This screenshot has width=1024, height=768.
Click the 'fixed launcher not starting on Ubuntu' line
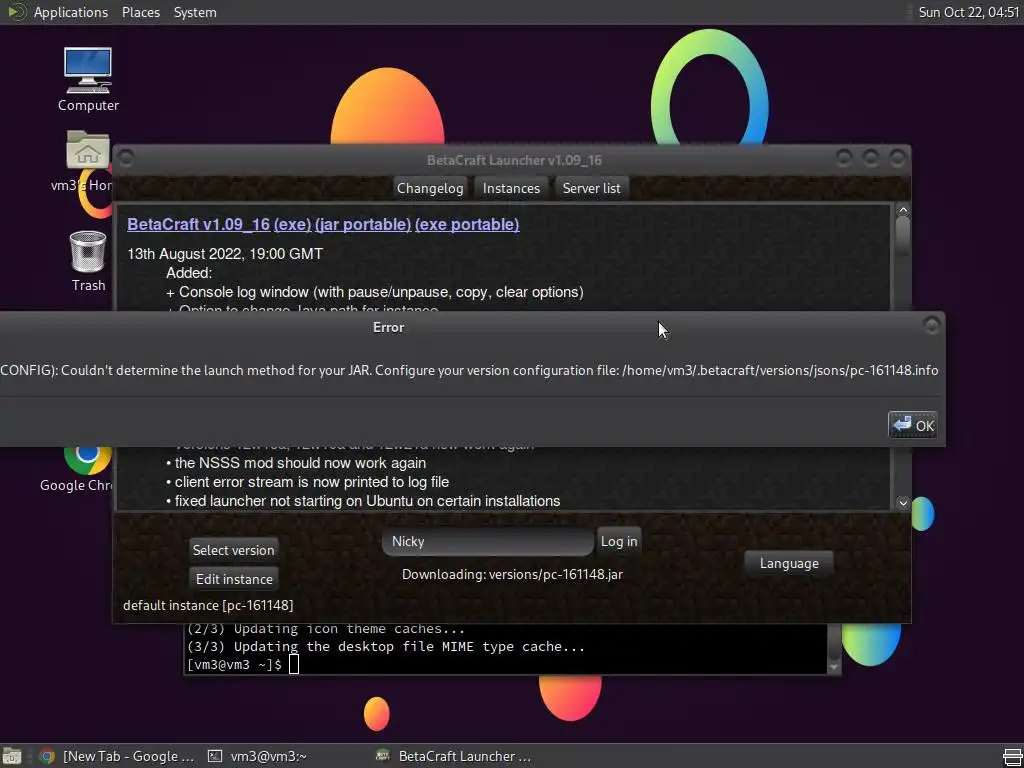point(363,501)
